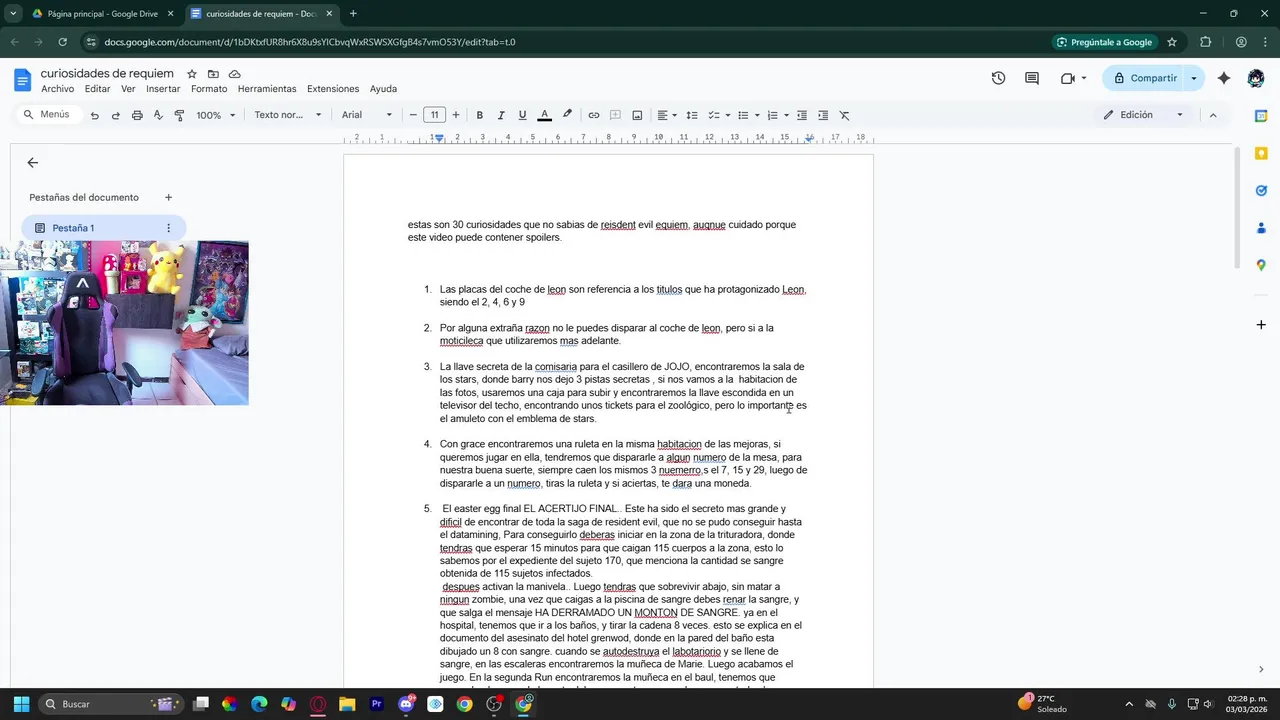
Task: Move document with folder icon
Action: [213, 74]
